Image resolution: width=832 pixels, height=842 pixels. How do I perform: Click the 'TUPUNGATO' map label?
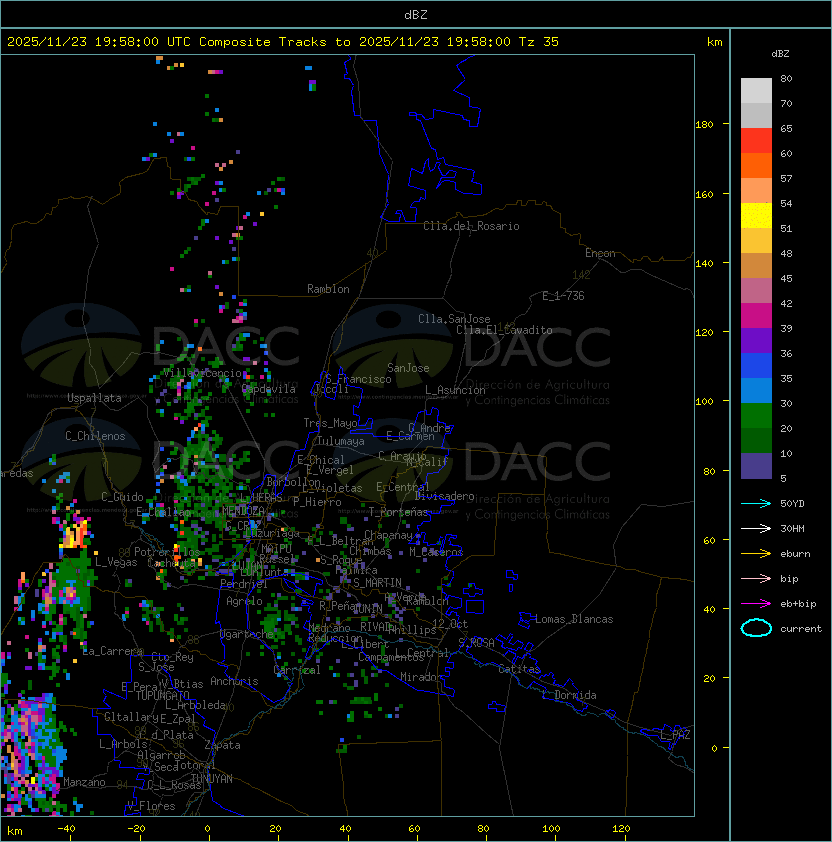click(162, 695)
